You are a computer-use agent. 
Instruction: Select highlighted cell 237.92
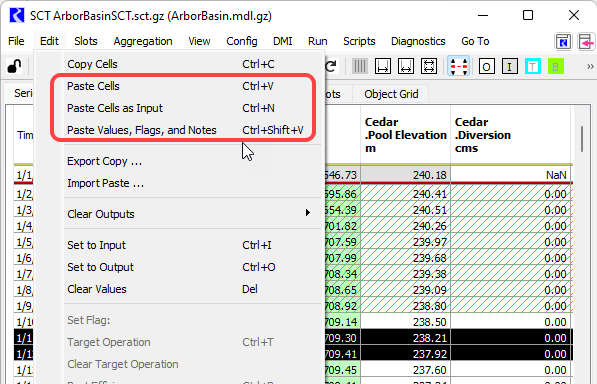405,354
